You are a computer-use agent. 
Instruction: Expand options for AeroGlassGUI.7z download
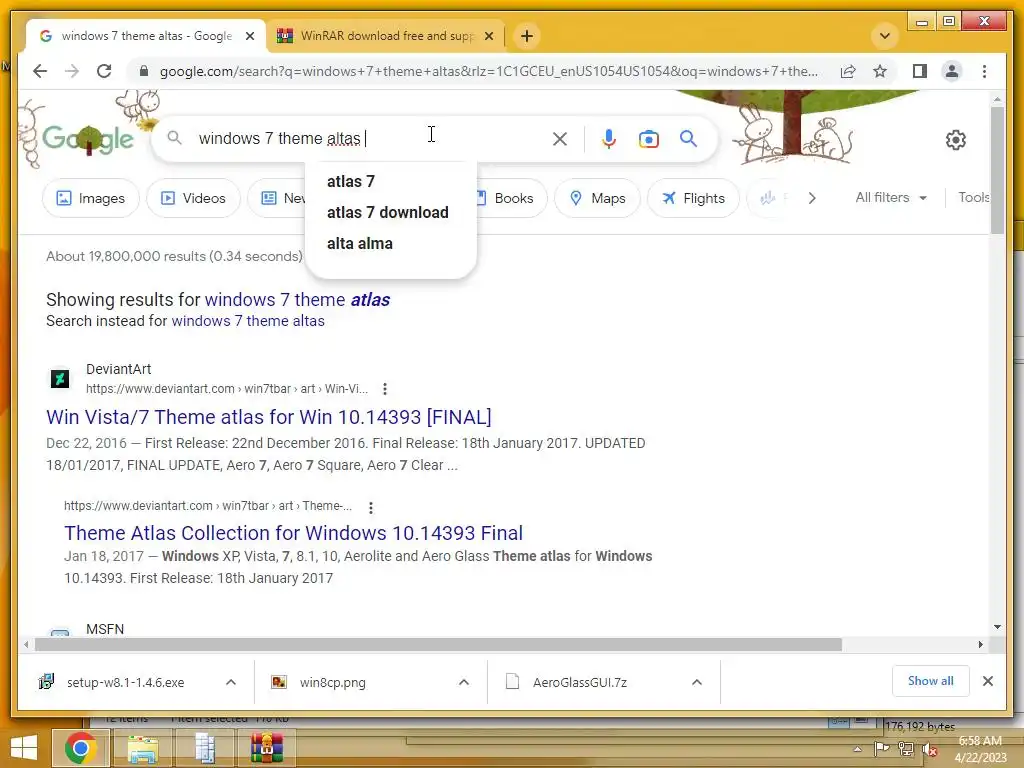click(x=697, y=682)
